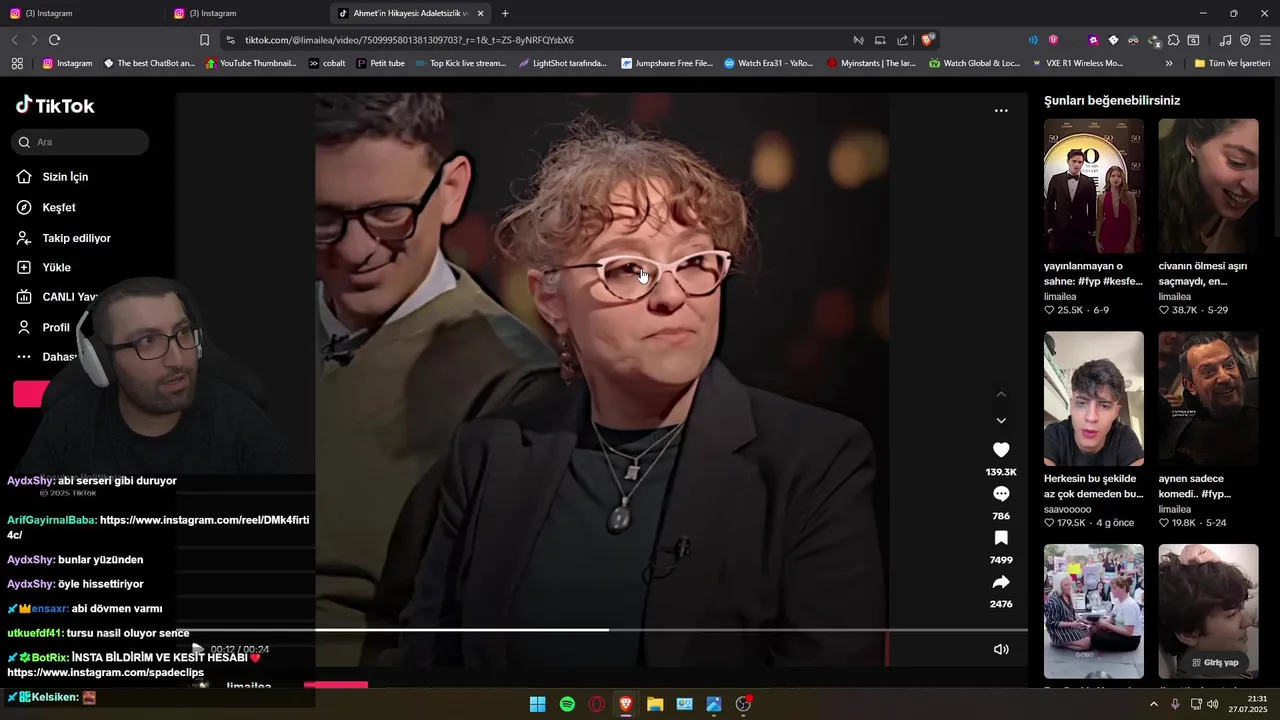This screenshot has height=720, width=1280.
Task: Reload the page
Action: coord(54,40)
